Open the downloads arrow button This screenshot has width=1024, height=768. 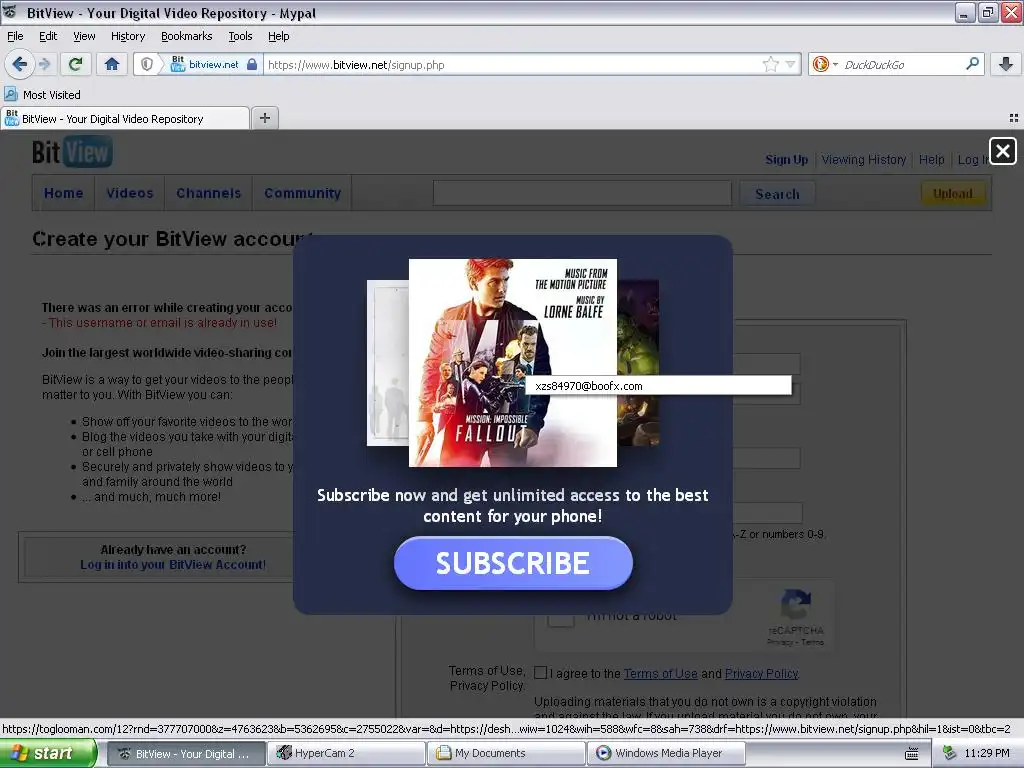pos(1006,64)
